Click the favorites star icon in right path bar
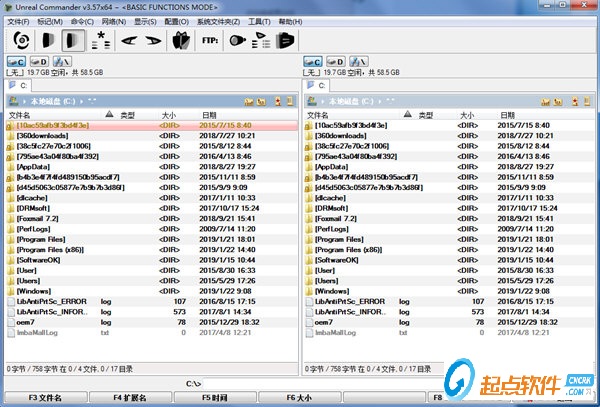Image resolution: width=600 pixels, height=407 pixels. tap(575, 101)
